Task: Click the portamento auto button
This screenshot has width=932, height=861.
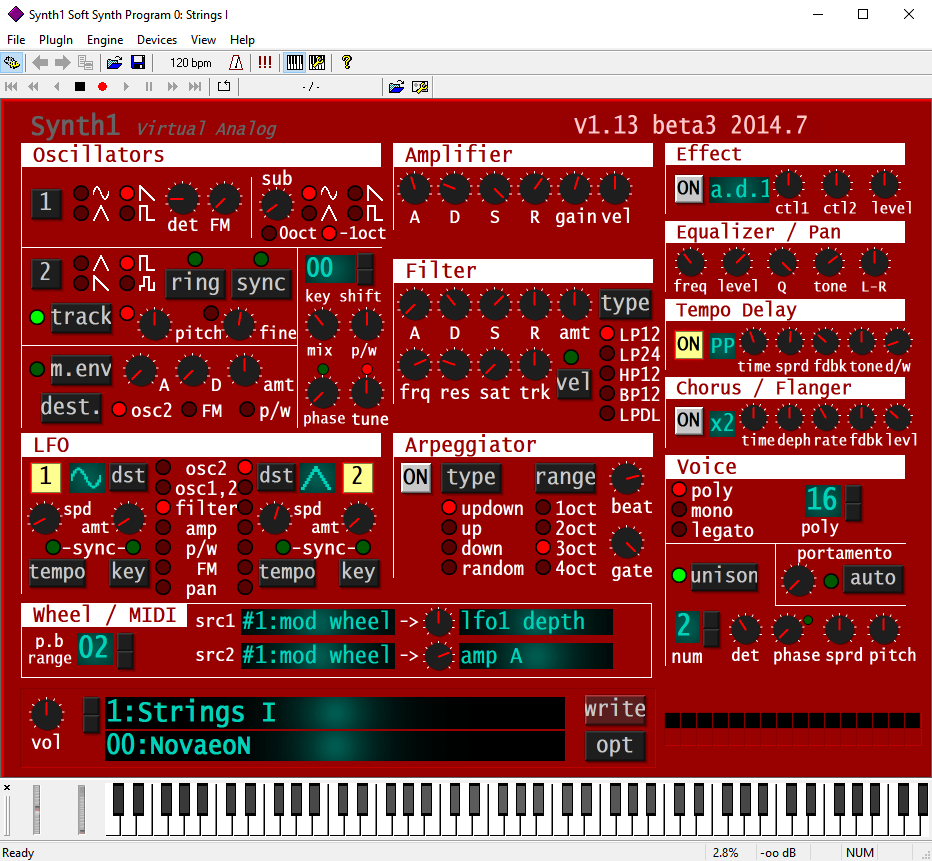Action: pyautogui.click(x=873, y=578)
